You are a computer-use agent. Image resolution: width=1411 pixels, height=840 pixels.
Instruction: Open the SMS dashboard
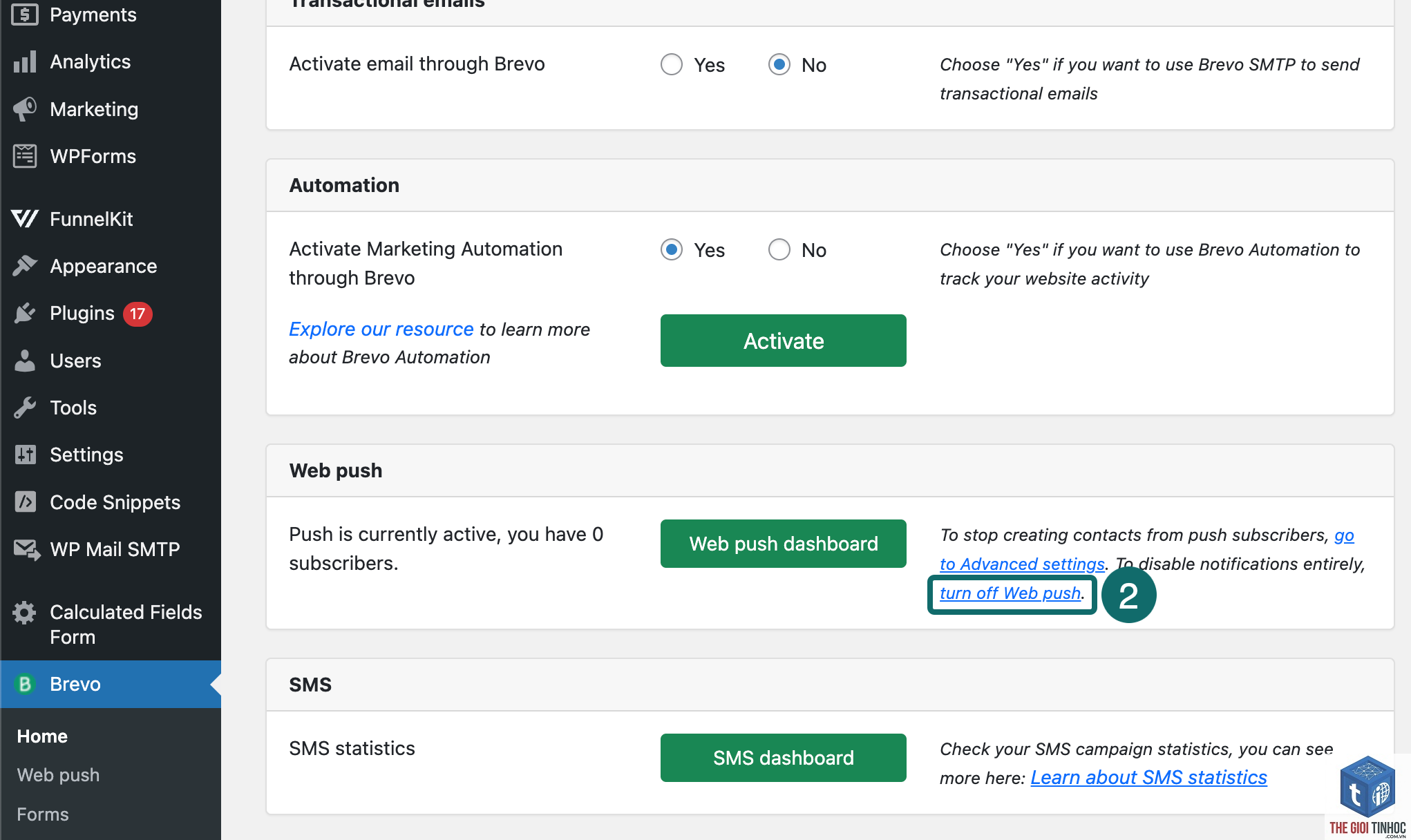(783, 758)
